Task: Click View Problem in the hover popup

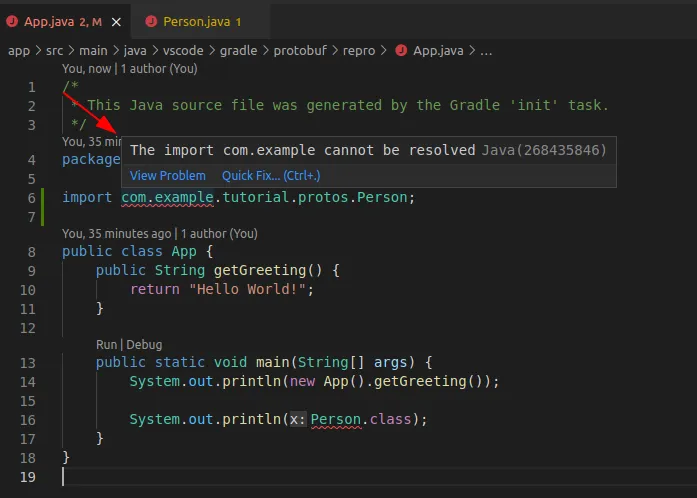Action: 168,176
